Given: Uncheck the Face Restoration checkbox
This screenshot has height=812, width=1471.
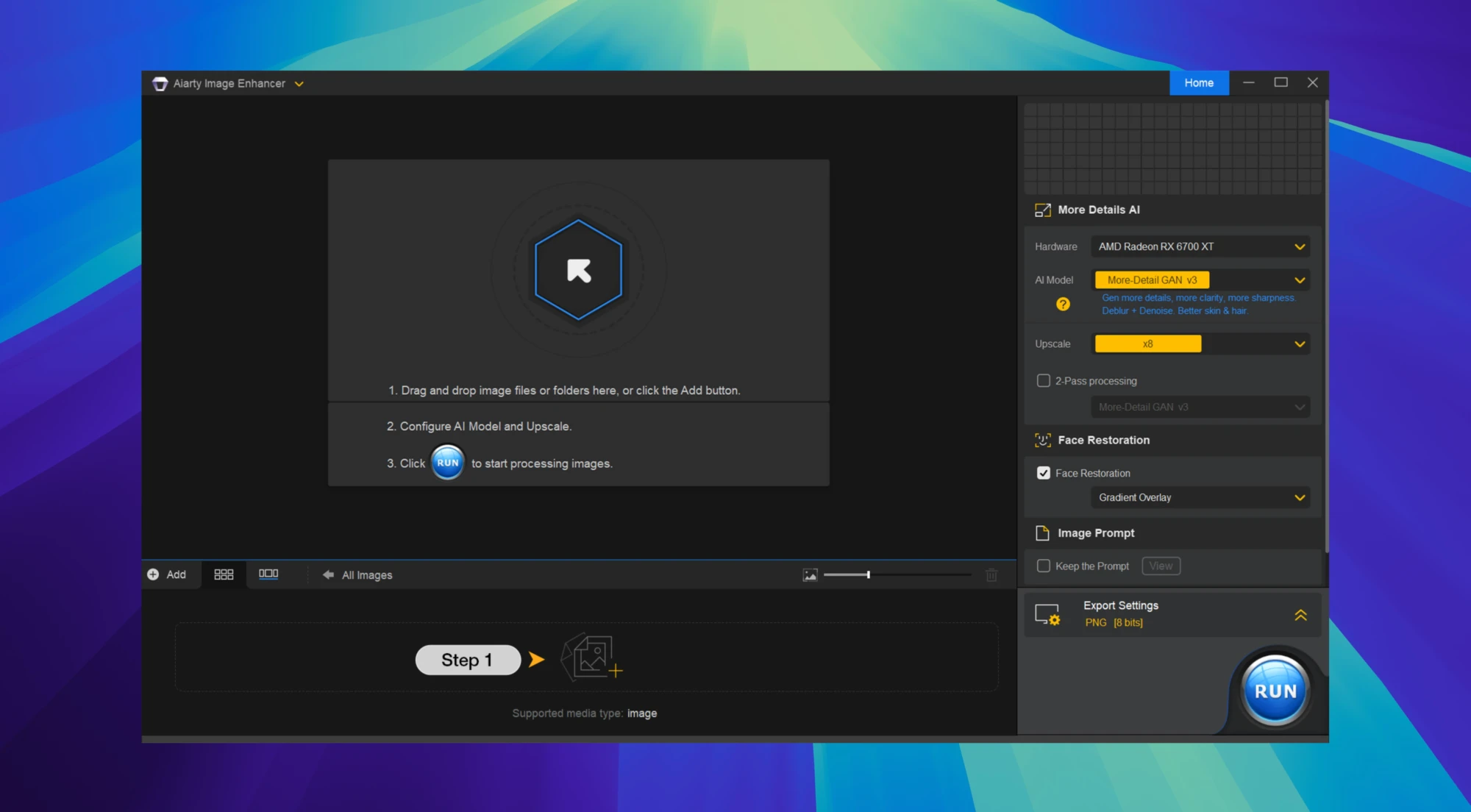Looking at the screenshot, I should point(1043,473).
